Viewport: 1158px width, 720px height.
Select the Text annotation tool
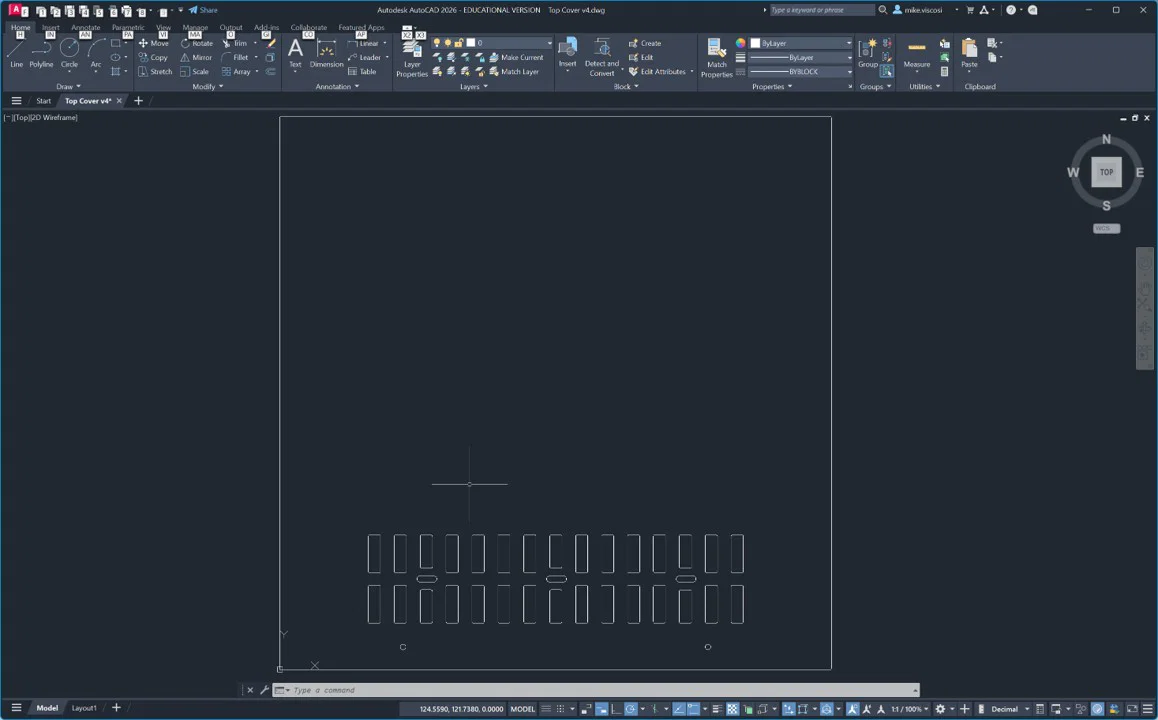click(295, 53)
